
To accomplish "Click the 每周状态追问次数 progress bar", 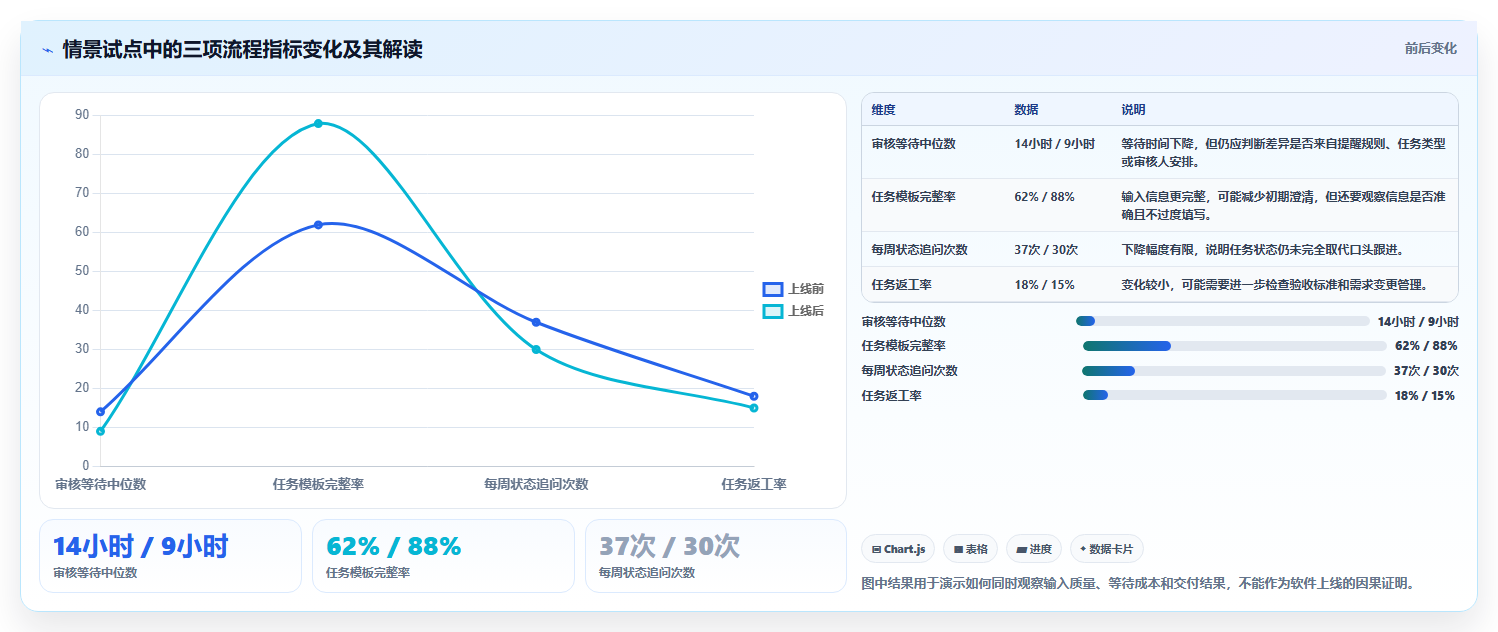I will (x=1234, y=371).
